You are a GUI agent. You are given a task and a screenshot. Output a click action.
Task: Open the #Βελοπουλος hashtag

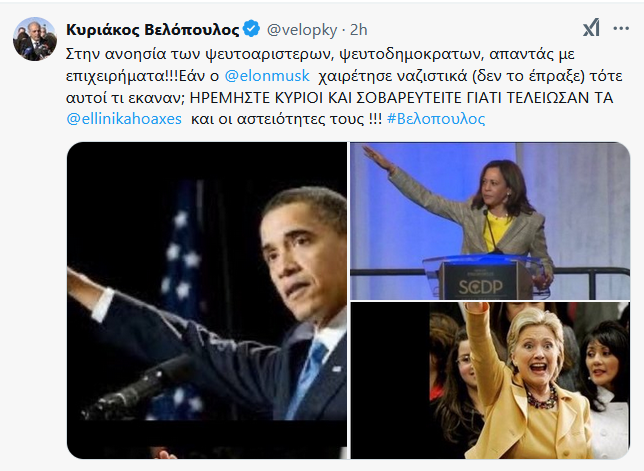point(436,119)
